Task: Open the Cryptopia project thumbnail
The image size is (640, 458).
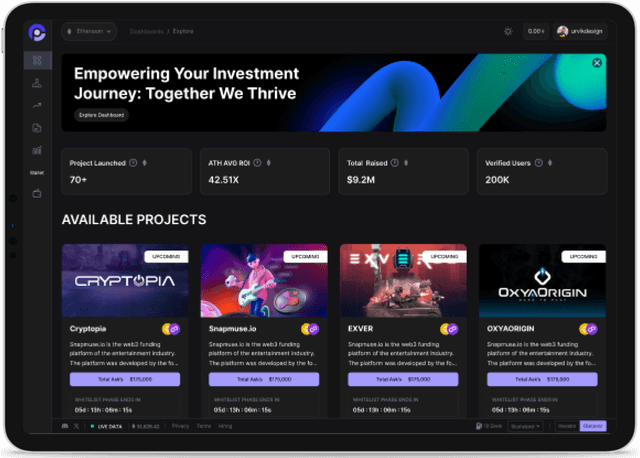Action: (x=125, y=280)
